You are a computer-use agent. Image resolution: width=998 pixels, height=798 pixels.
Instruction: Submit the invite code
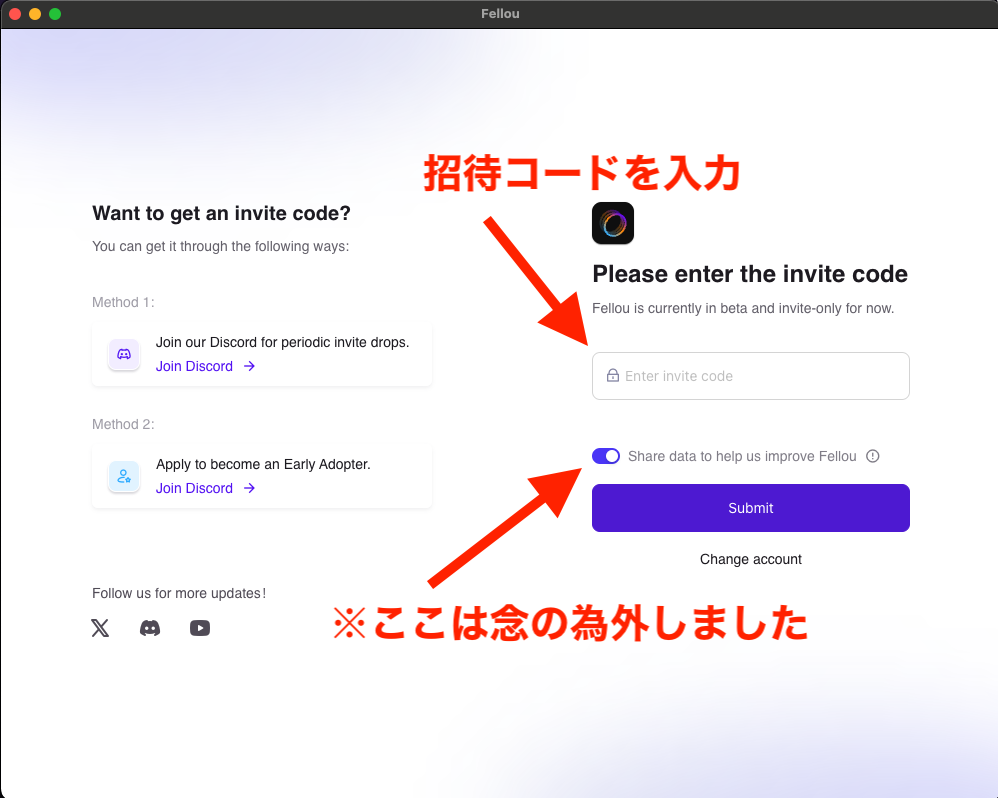tap(750, 508)
